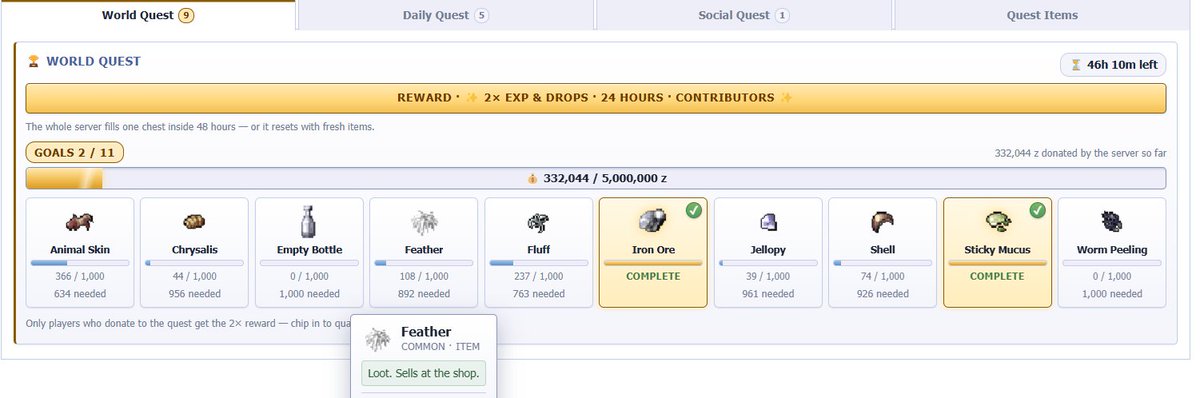Click the 2× EXP & DROPS reward banner
The image size is (1200, 398).
(x=596, y=98)
